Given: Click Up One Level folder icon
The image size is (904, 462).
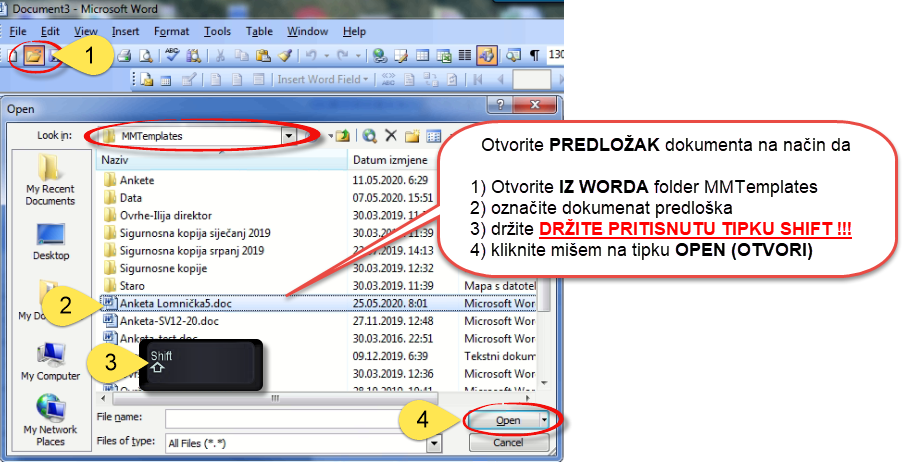Looking at the screenshot, I should tap(342, 136).
